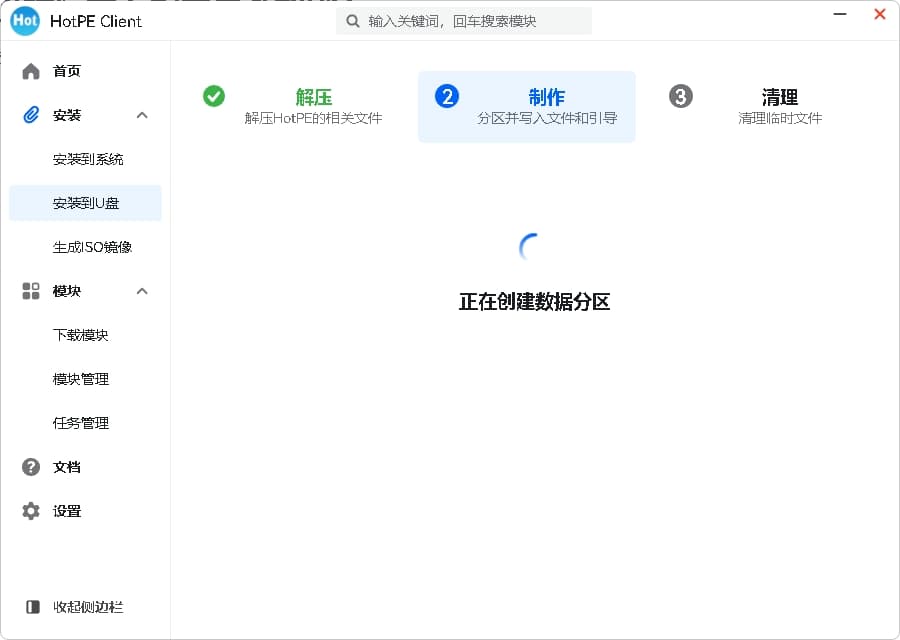This screenshot has height=640, width=900.
Task: Select 安装到U盘
Action: point(86,203)
